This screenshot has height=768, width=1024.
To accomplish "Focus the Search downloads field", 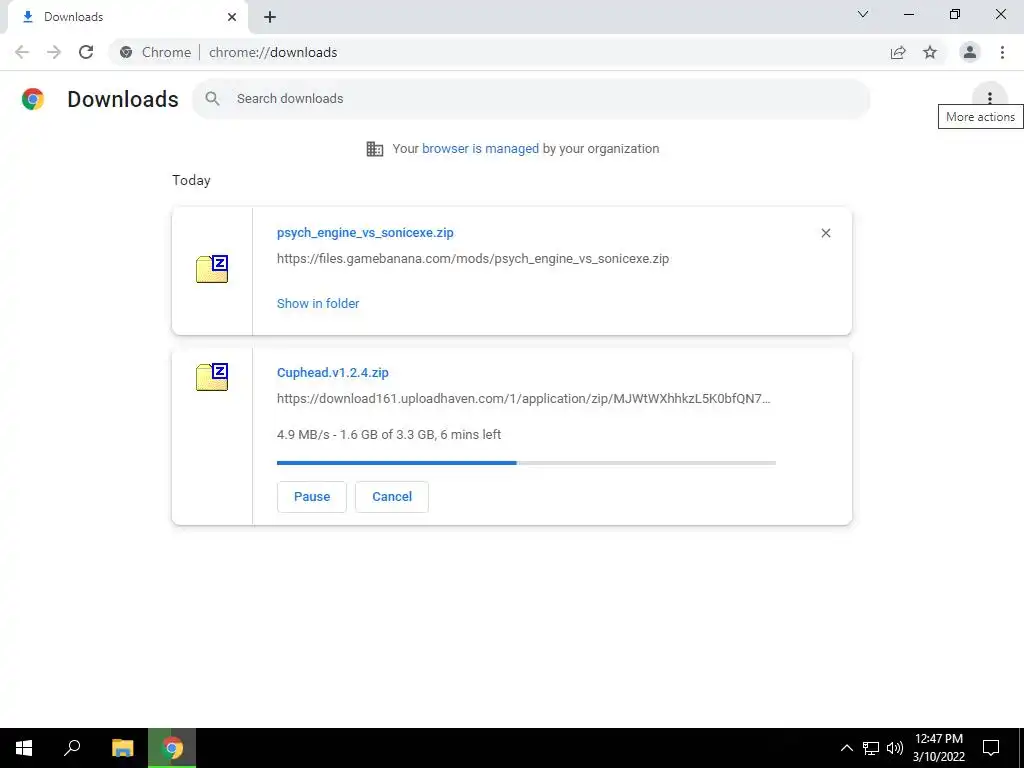I will point(531,99).
